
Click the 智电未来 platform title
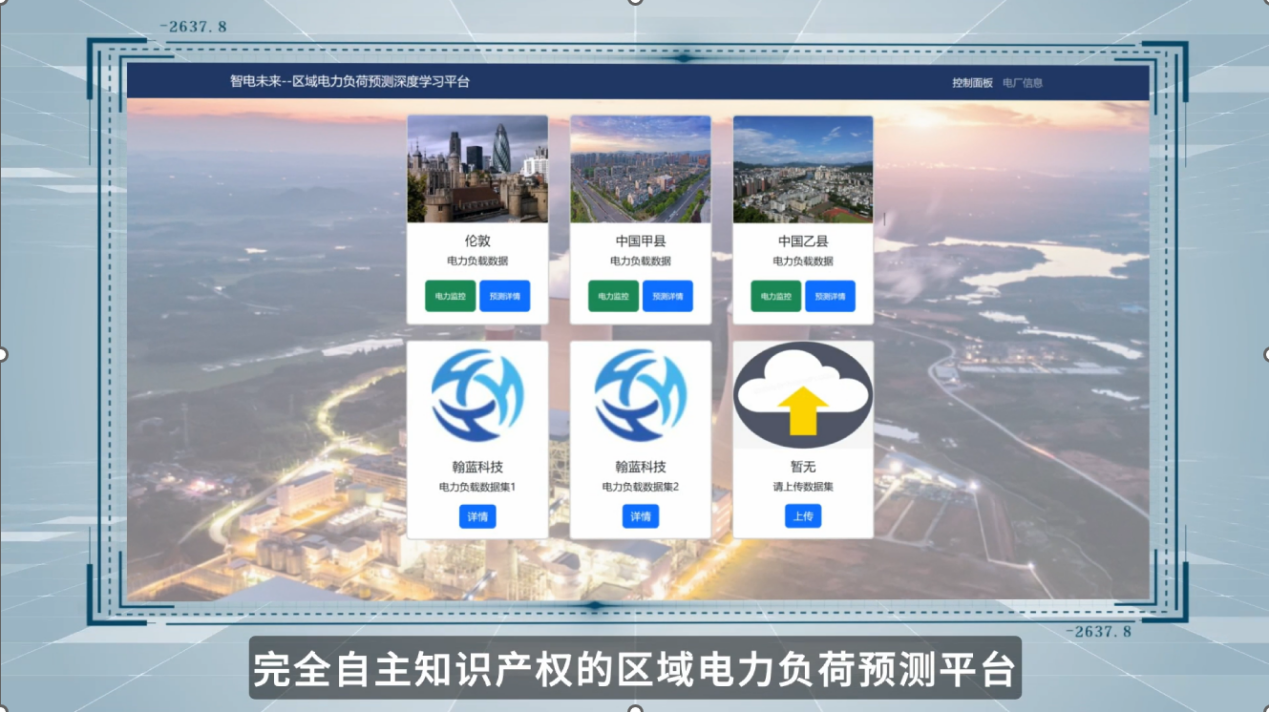click(349, 82)
